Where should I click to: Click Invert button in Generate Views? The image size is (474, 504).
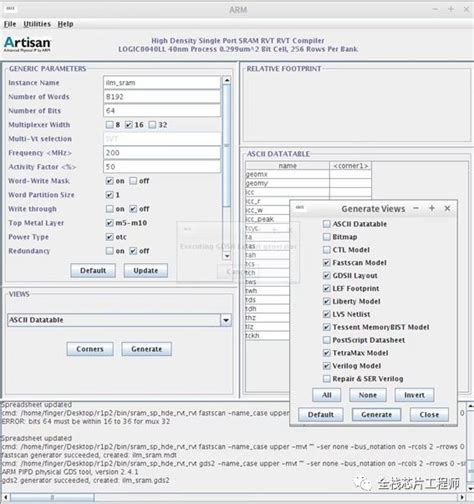tap(414, 395)
